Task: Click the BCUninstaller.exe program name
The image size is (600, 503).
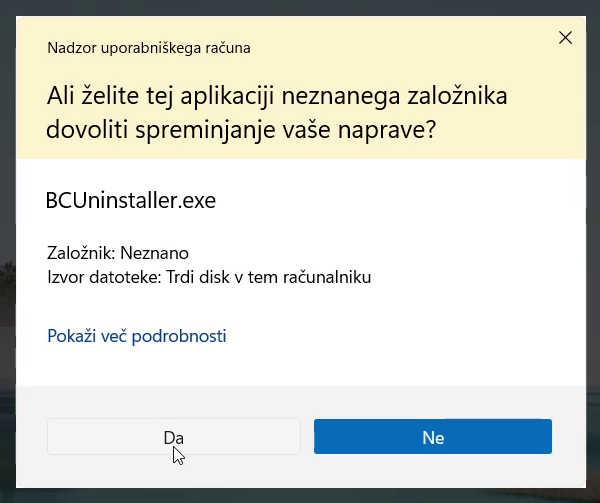Action: [x=131, y=199]
